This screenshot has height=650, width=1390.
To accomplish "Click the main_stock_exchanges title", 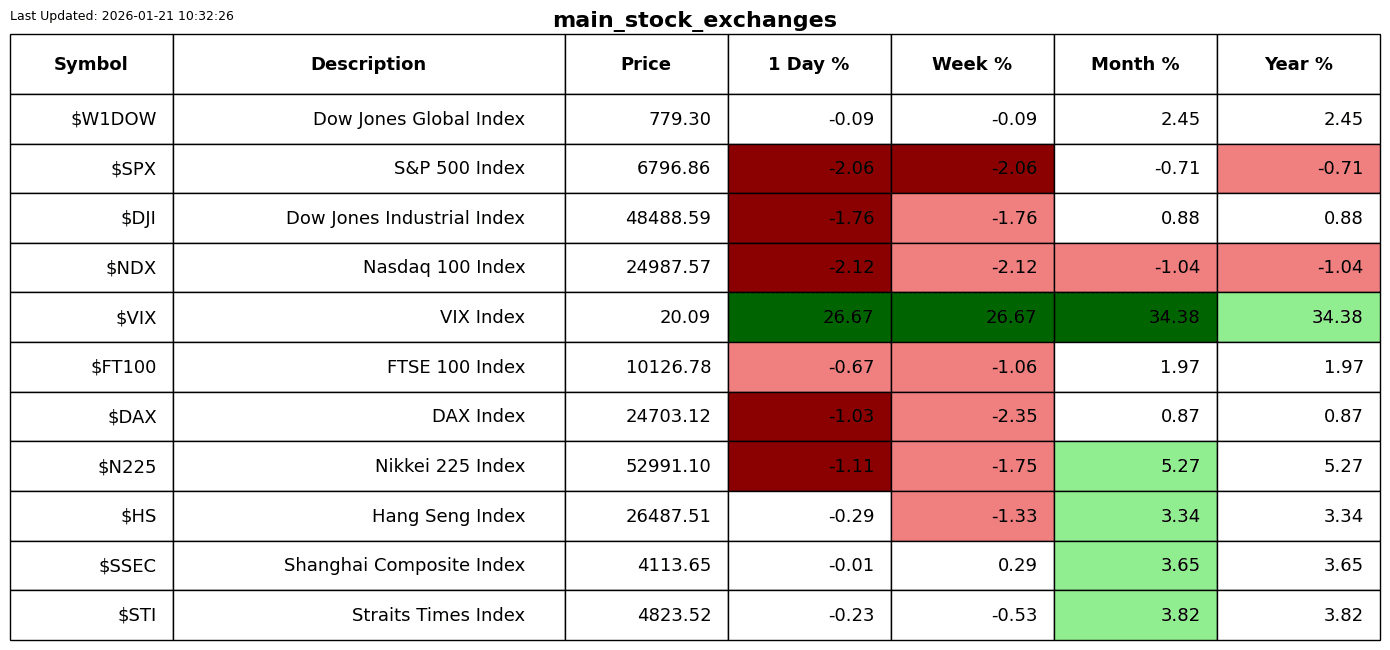I will 694,20.
